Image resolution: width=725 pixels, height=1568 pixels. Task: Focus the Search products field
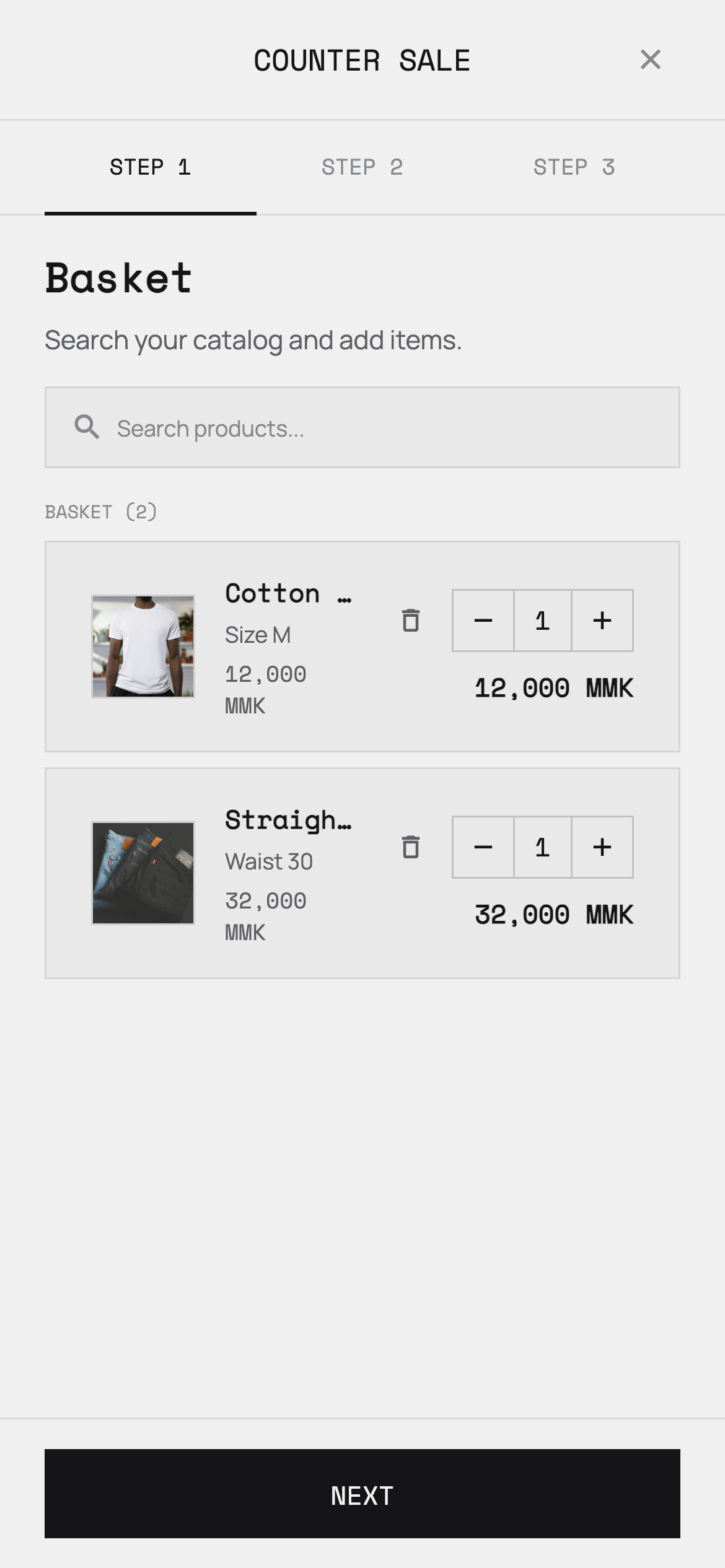[362, 427]
